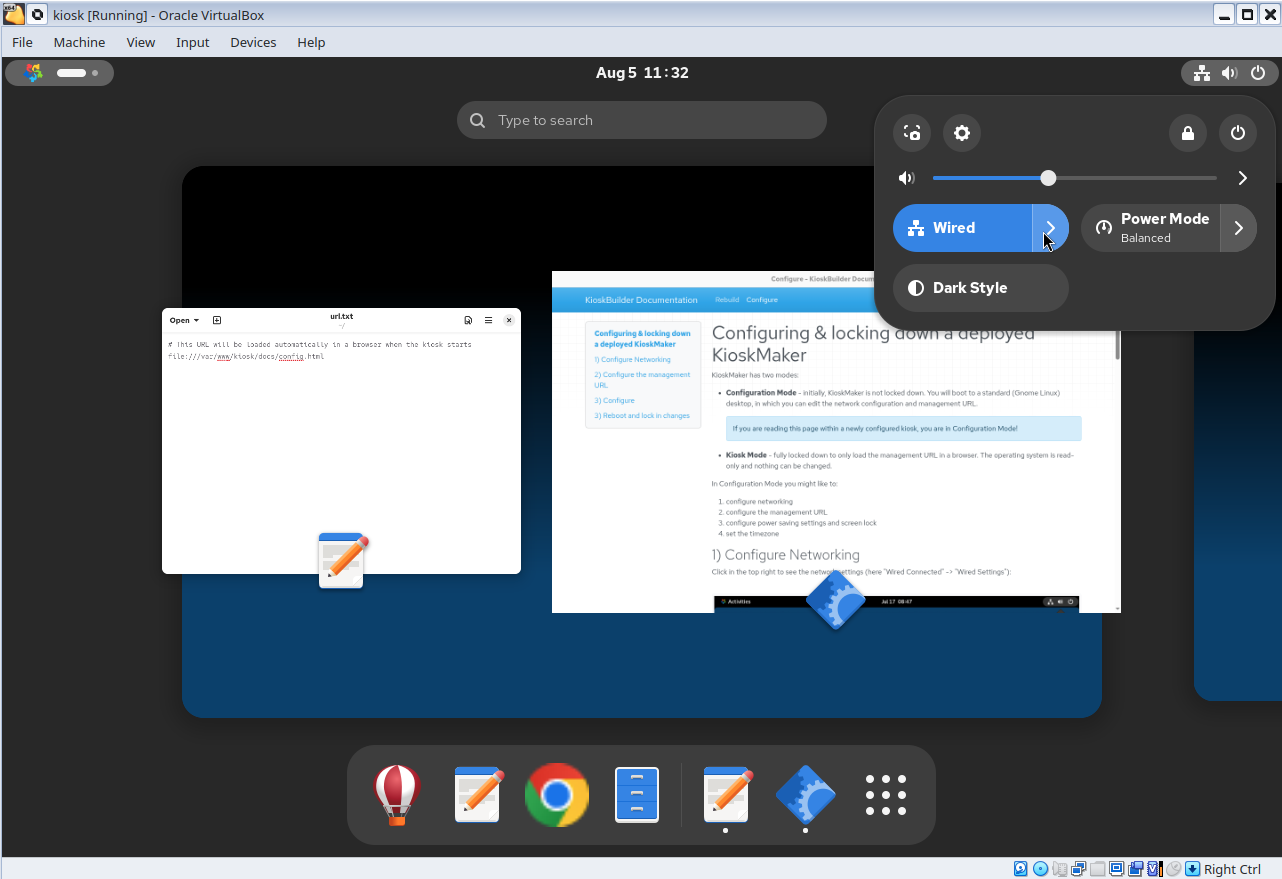This screenshot has height=879, width=1282.
Task: Focus the Type to search field
Action: (x=642, y=120)
